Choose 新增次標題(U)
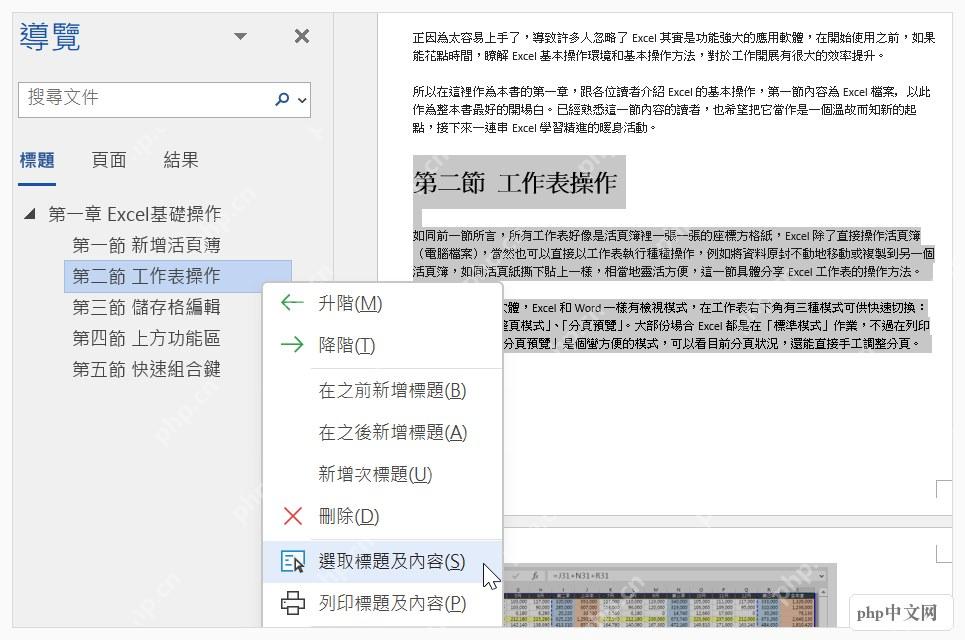 coord(382,474)
